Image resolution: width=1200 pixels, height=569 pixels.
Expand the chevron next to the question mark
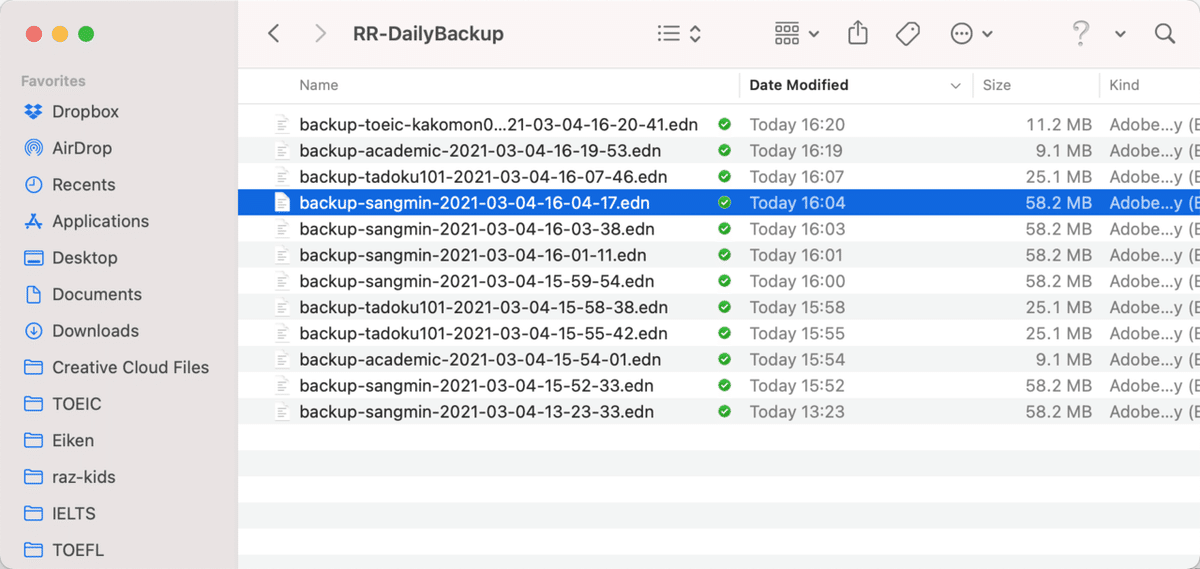click(1120, 34)
